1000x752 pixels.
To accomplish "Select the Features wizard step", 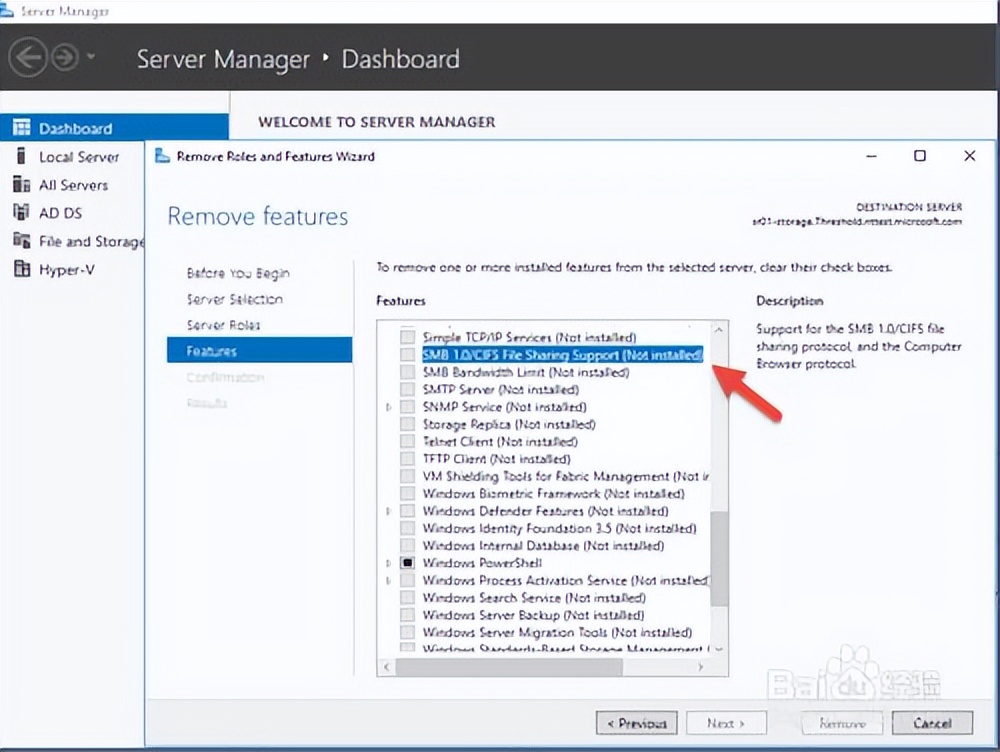I will pyautogui.click(x=260, y=350).
